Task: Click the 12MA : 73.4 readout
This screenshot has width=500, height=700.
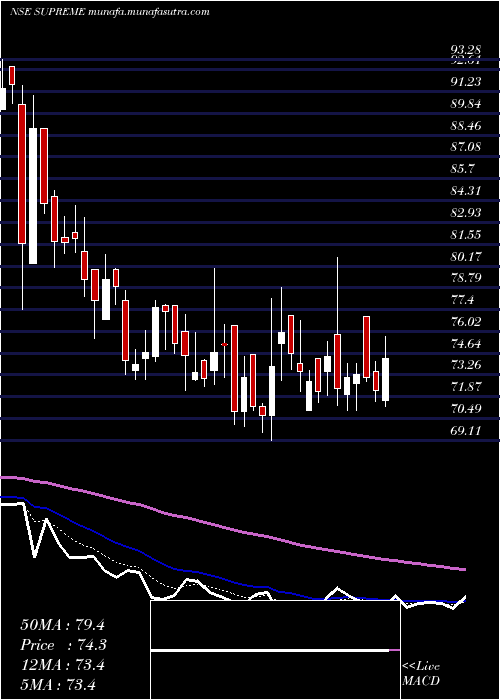Action: [x=62, y=664]
